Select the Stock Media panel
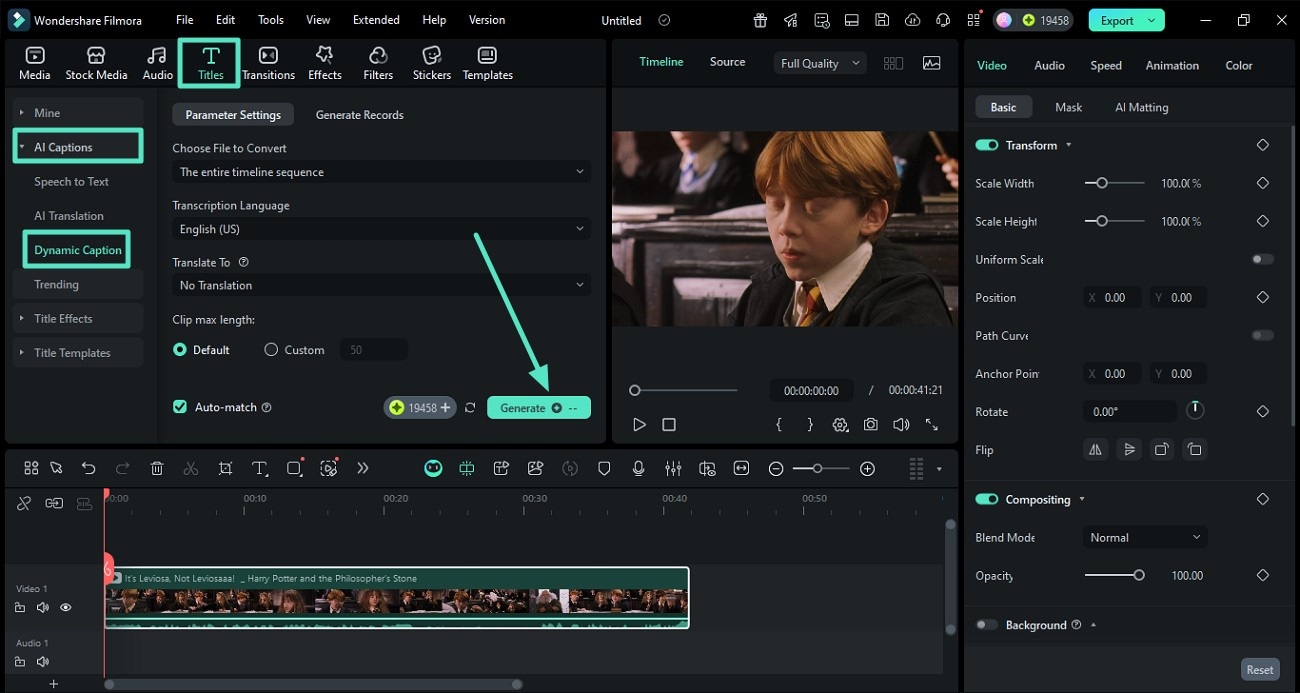 (x=96, y=62)
